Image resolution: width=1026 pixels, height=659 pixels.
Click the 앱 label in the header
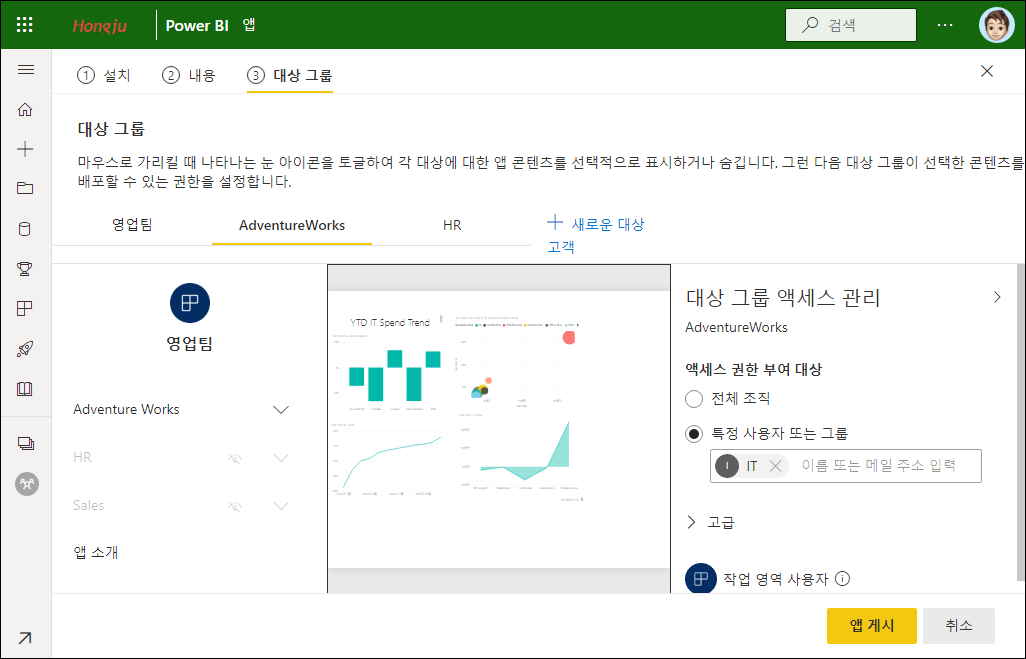pyautogui.click(x=249, y=25)
